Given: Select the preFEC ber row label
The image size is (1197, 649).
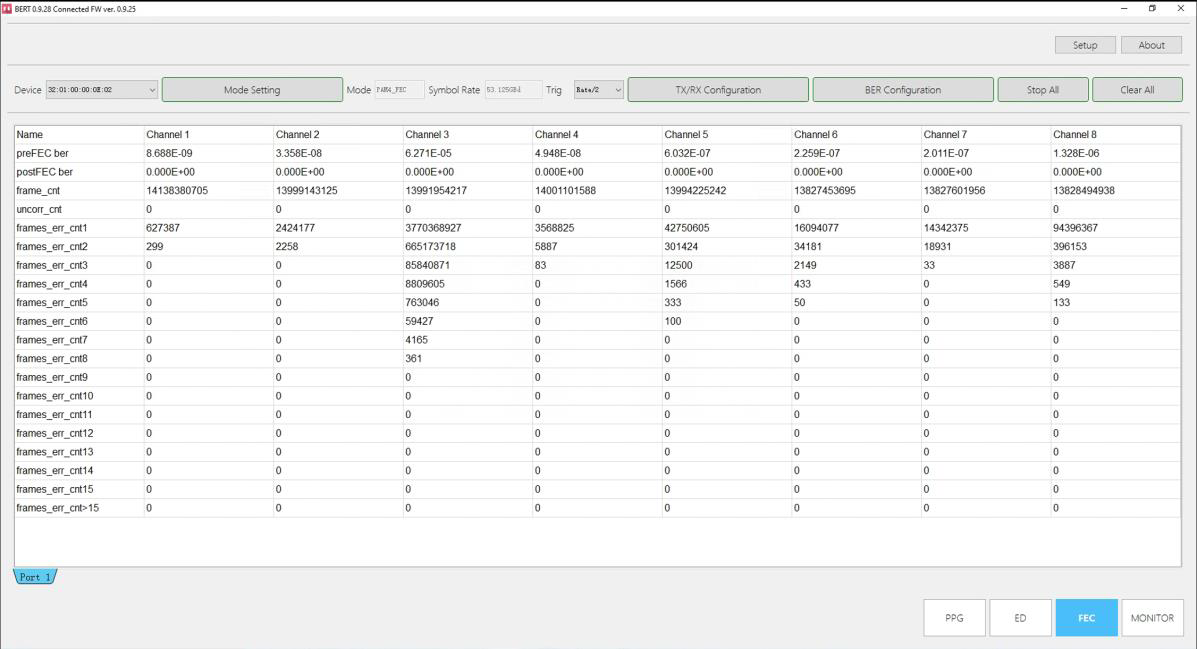Looking at the screenshot, I should [x=43, y=153].
